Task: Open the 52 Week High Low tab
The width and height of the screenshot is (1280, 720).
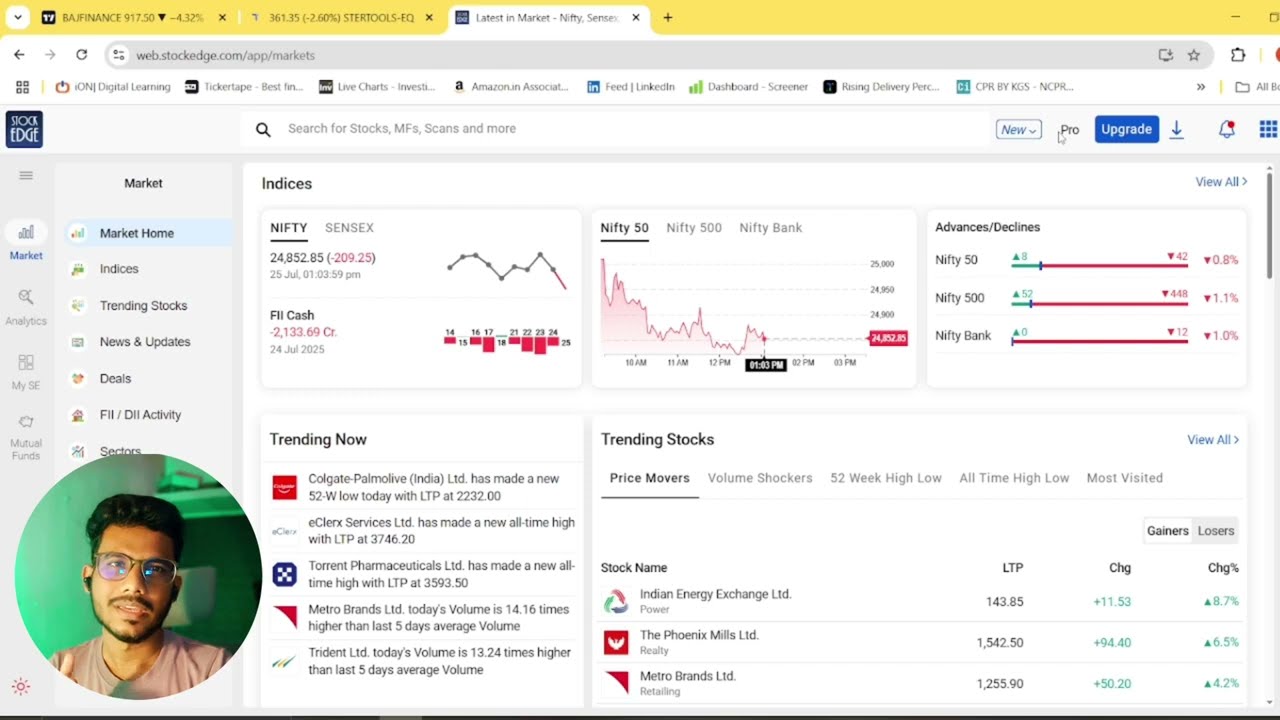Action: tap(886, 478)
